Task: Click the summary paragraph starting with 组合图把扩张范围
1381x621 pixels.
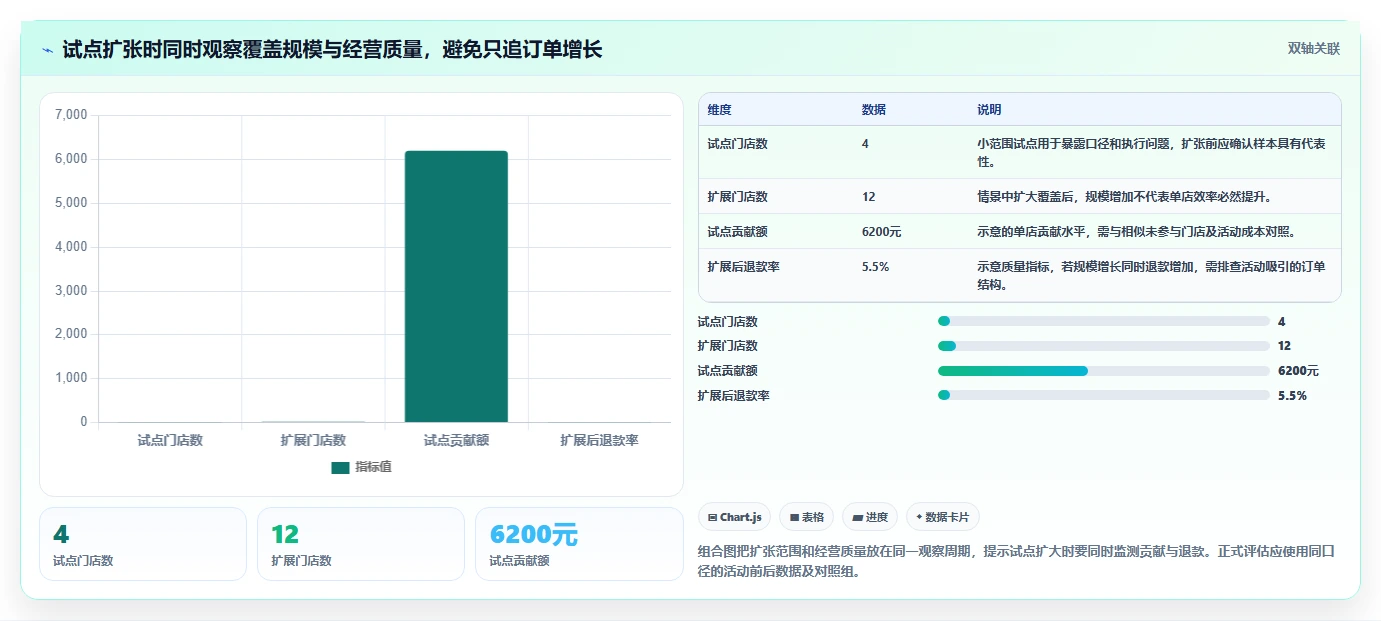Action: tap(1017, 561)
